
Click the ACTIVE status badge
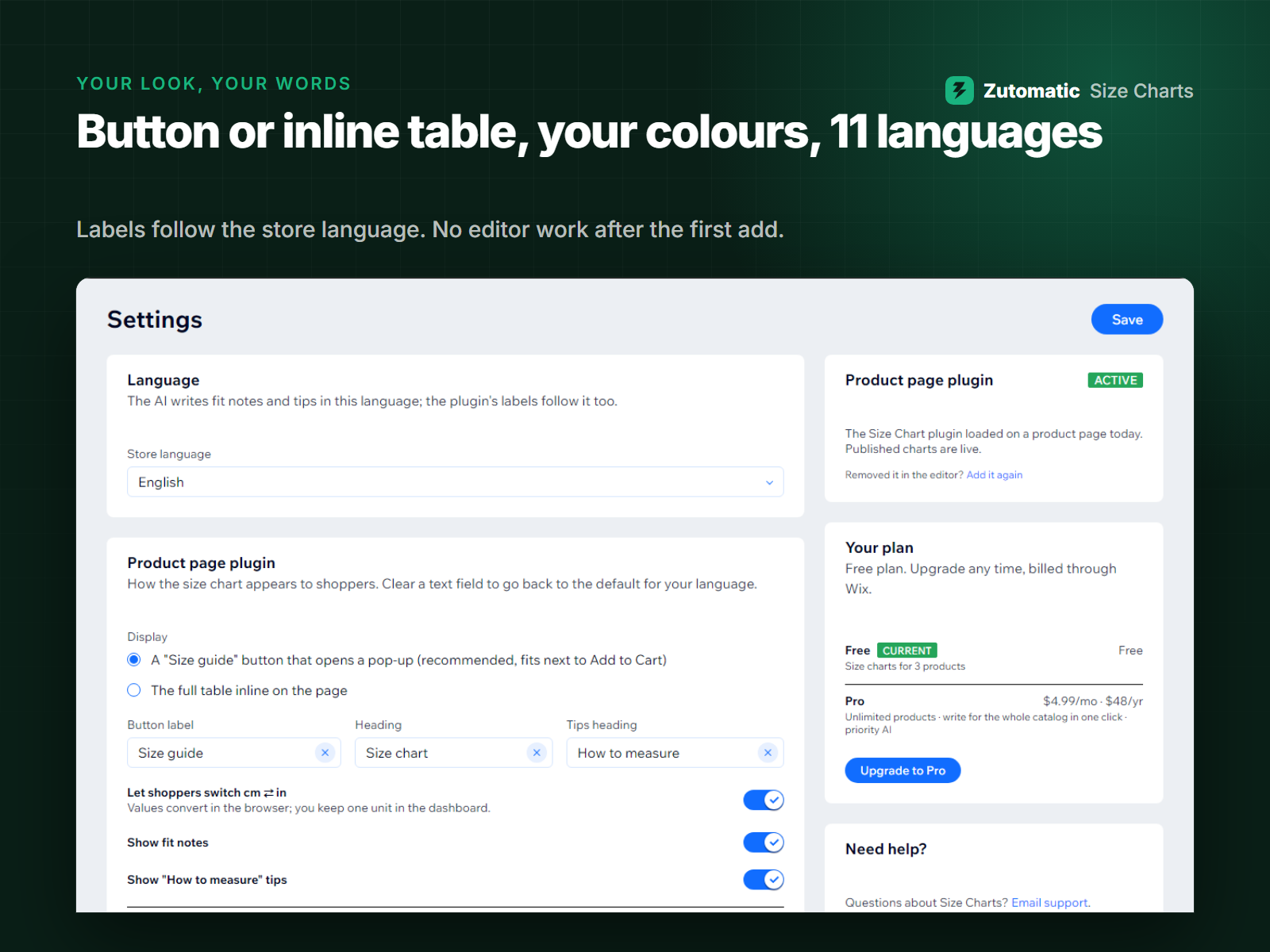[x=1115, y=380]
